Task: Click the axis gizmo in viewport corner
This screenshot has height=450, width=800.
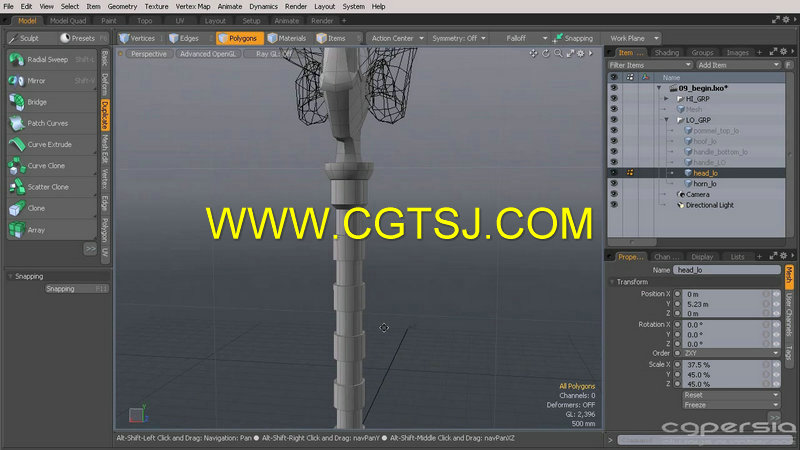Action: point(138,414)
